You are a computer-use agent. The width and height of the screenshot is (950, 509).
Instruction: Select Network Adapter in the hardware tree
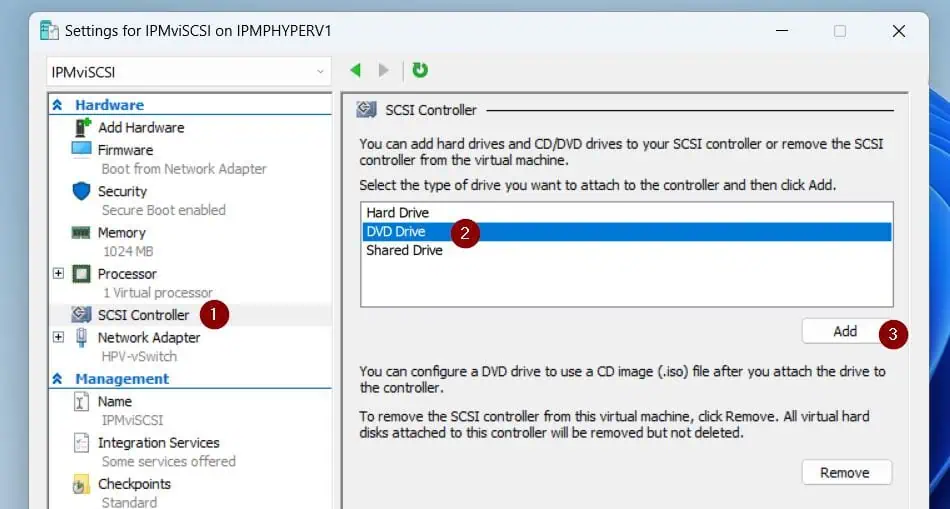point(149,338)
